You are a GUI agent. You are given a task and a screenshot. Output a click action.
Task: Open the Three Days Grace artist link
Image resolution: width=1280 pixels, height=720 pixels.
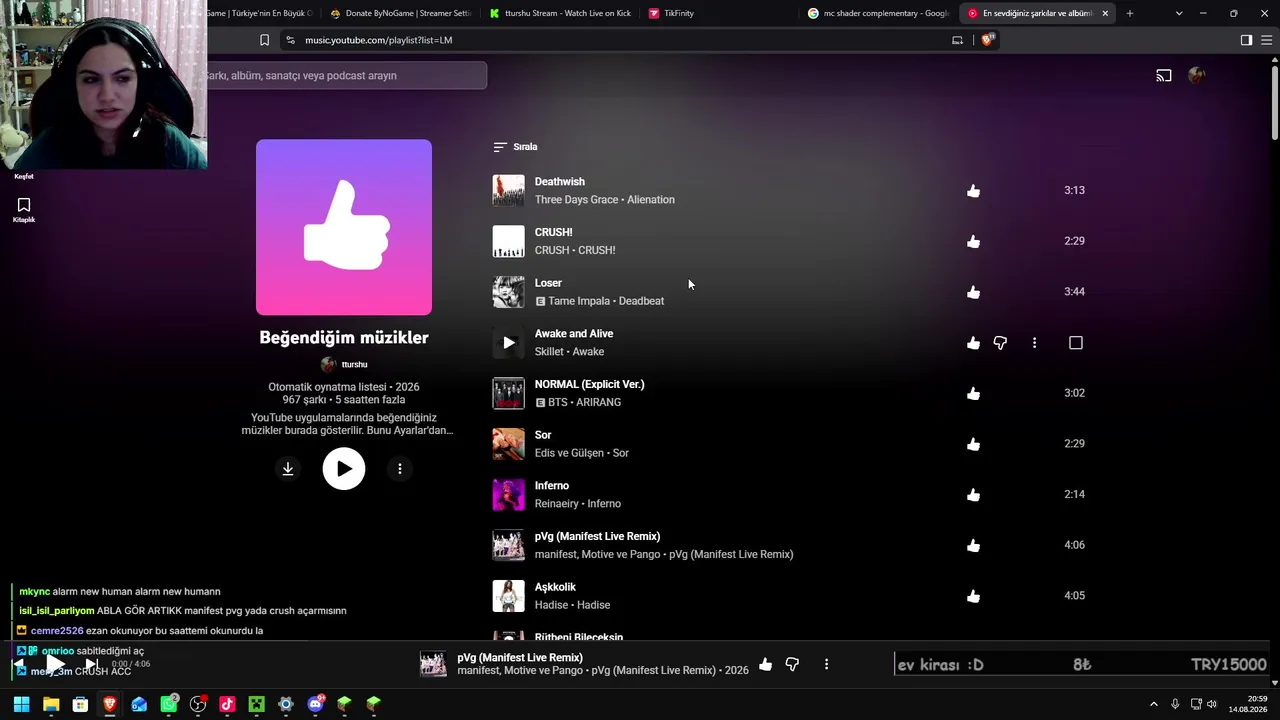[576, 200]
